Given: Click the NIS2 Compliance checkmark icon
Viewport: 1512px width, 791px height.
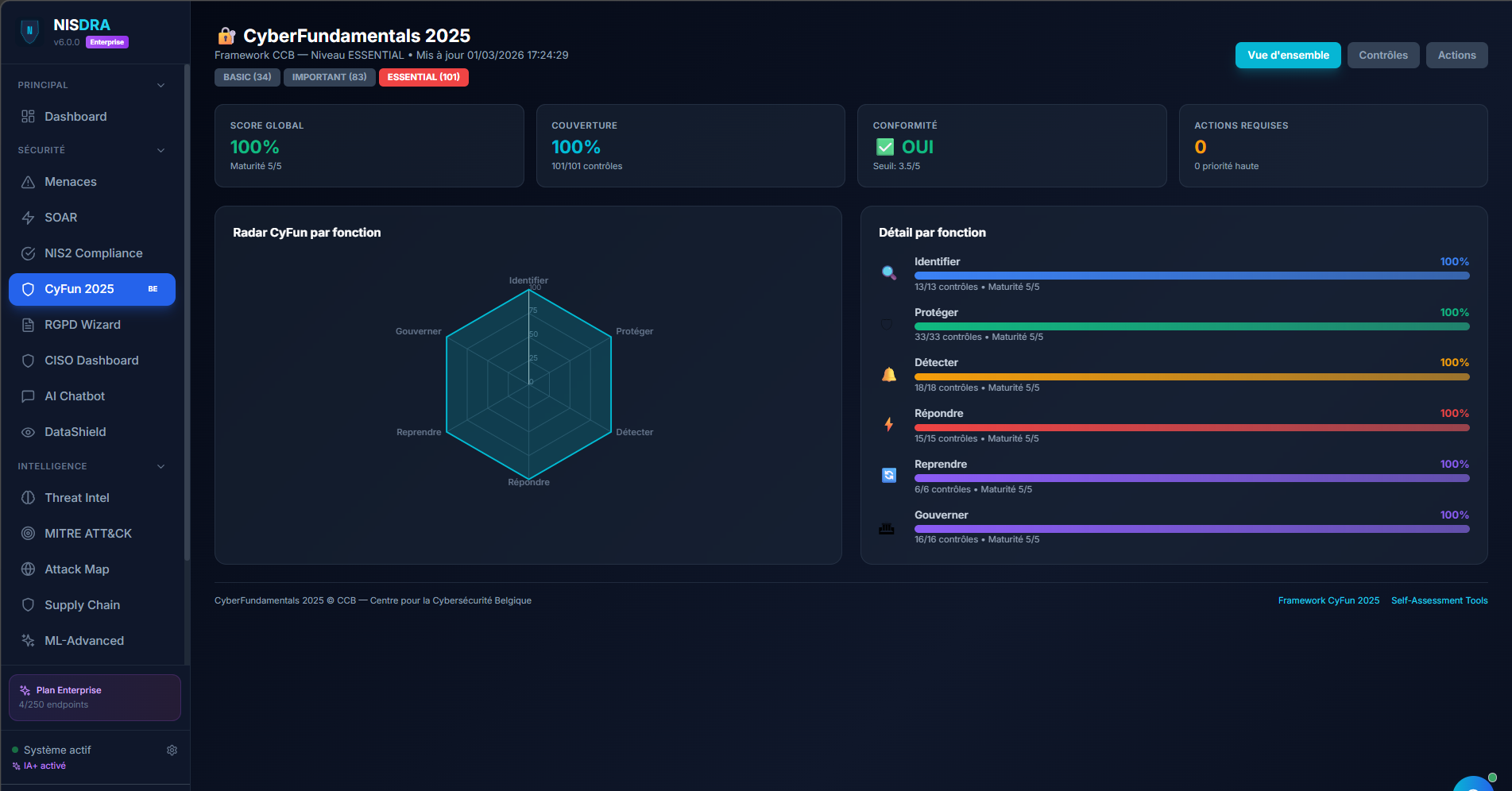Looking at the screenshot, I should 28,253.
